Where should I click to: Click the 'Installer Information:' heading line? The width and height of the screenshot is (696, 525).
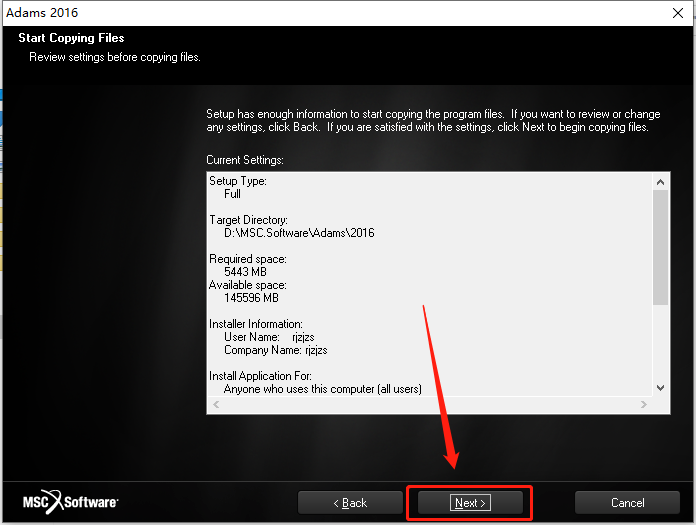(256, 324)
